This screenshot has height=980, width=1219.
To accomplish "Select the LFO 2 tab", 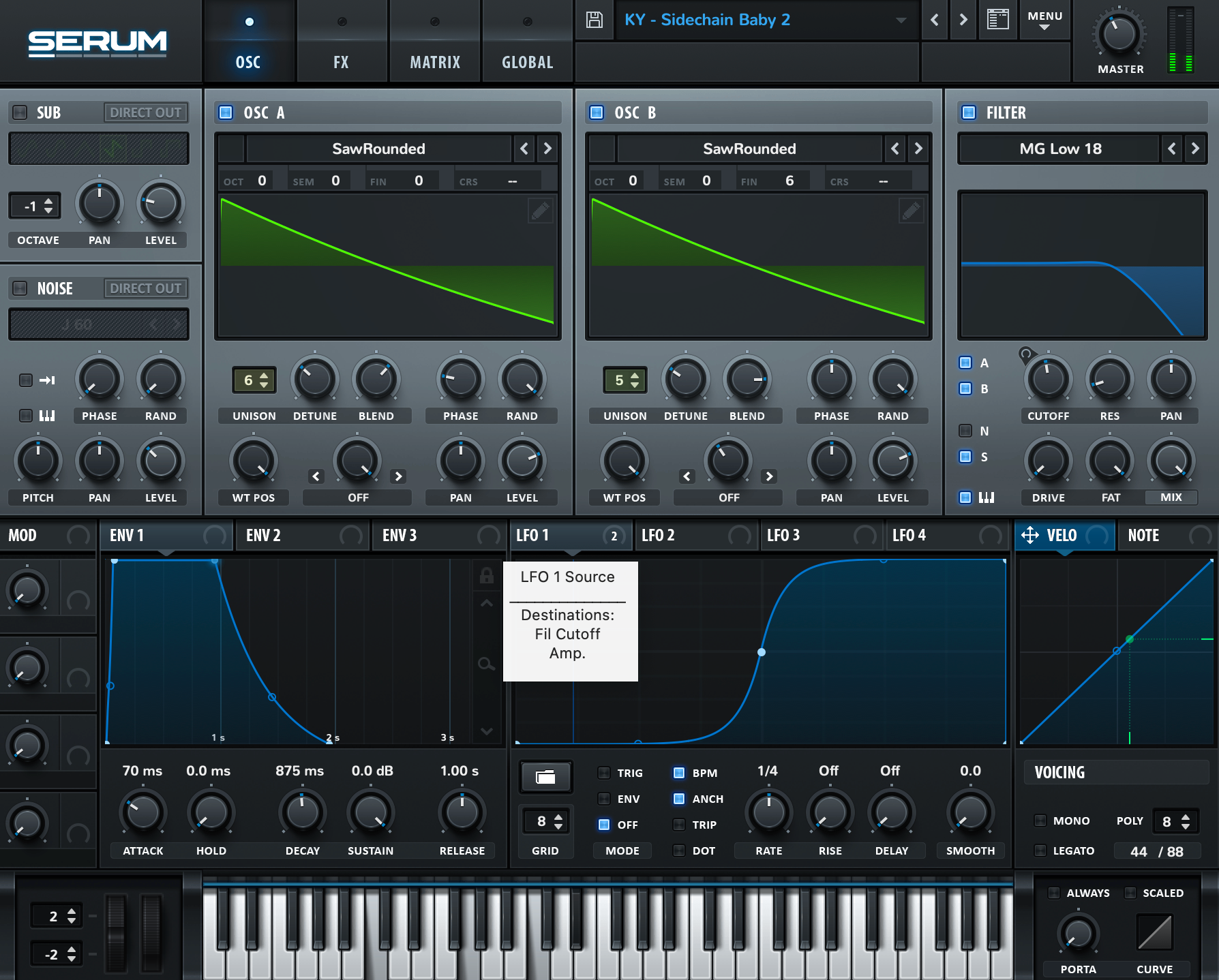I will pos(697,536).
